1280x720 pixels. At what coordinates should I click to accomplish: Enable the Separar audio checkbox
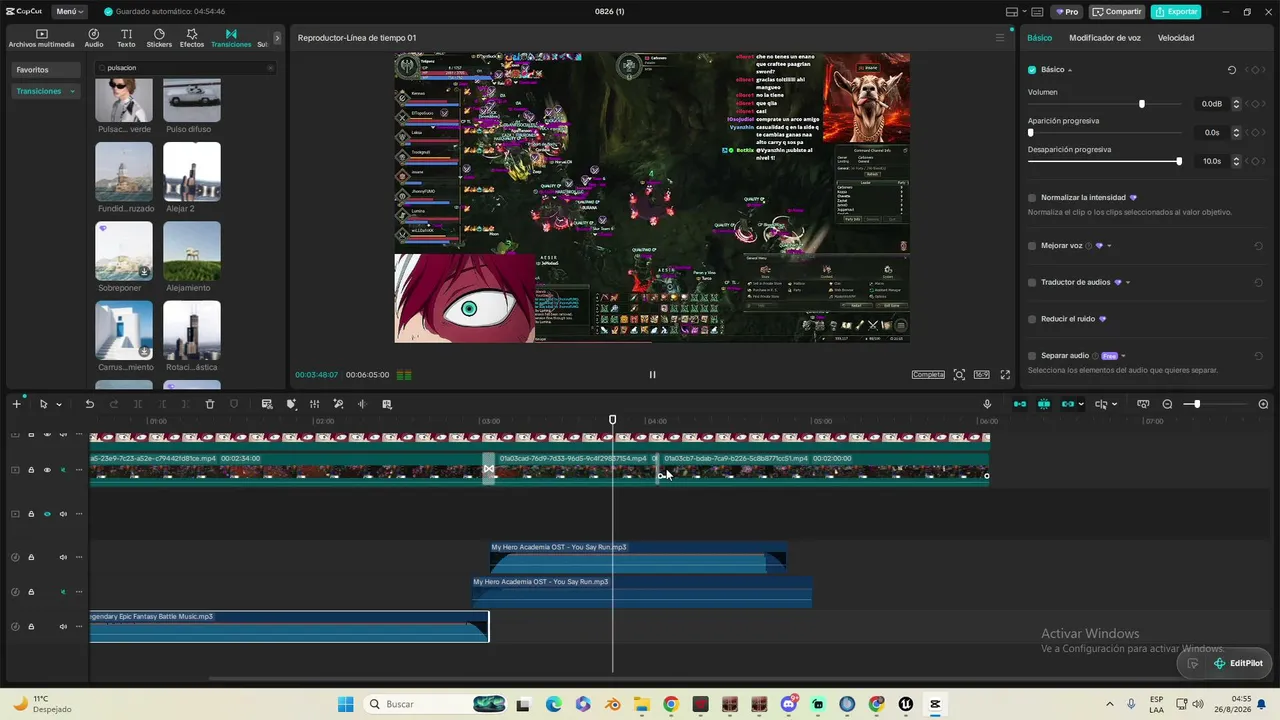(1032, 356)
